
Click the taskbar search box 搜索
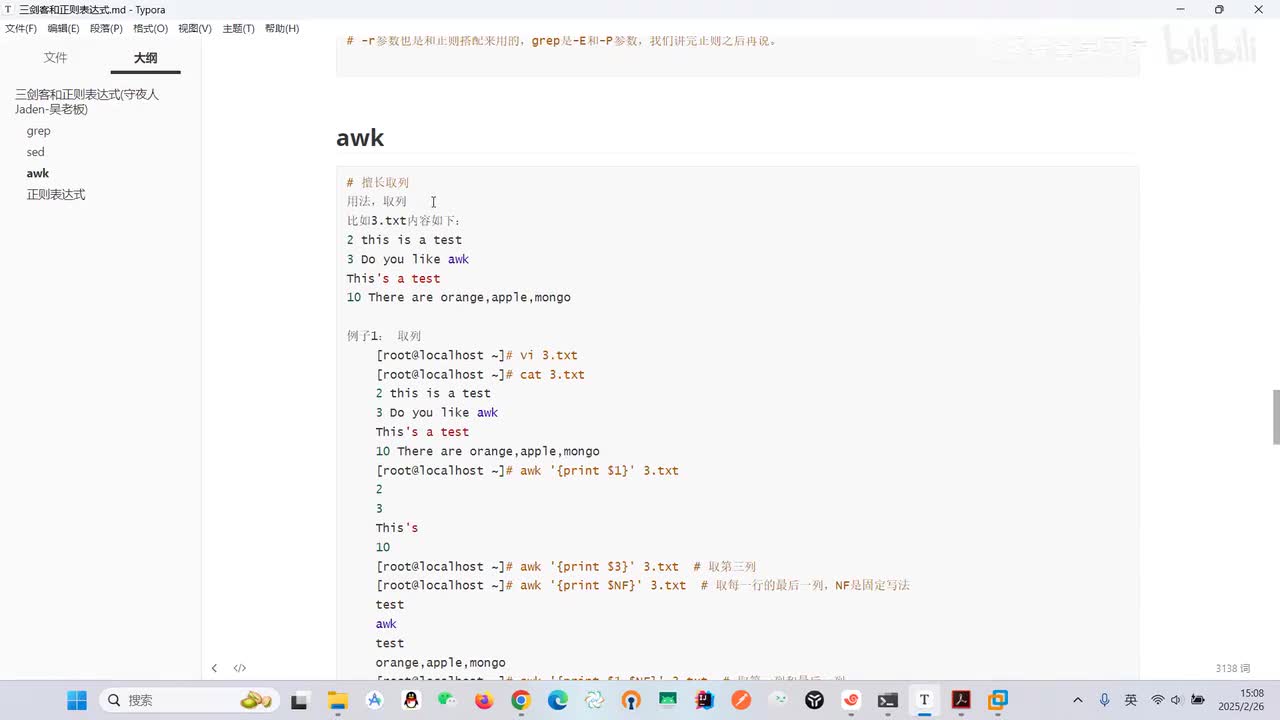[188, 700]
